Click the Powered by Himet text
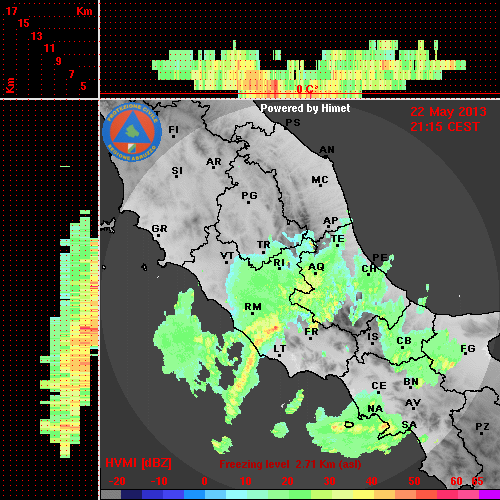This screenshot has width=500, height=500. point(305,108)
